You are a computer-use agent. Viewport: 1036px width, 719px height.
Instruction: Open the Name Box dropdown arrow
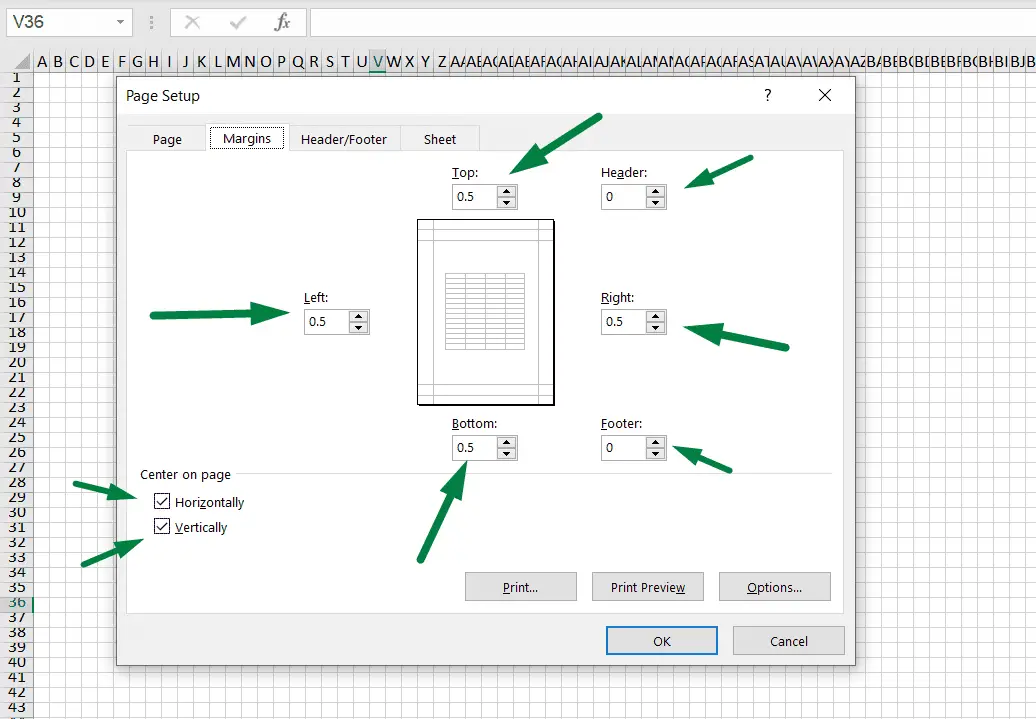click(x=120, y=22)
